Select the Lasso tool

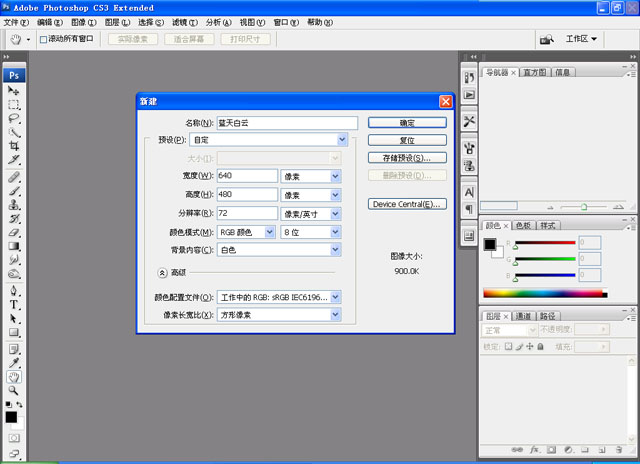pos(14,118)
